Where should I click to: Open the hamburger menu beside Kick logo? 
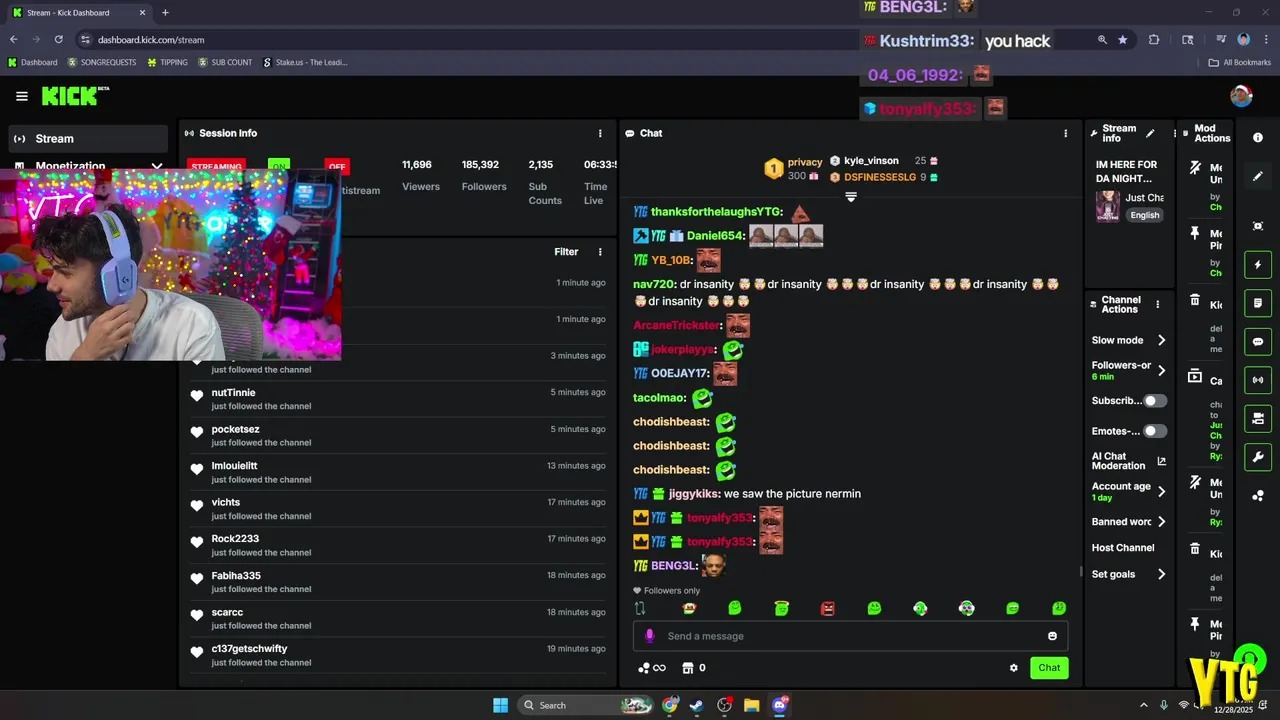click(x=22, y=96)
